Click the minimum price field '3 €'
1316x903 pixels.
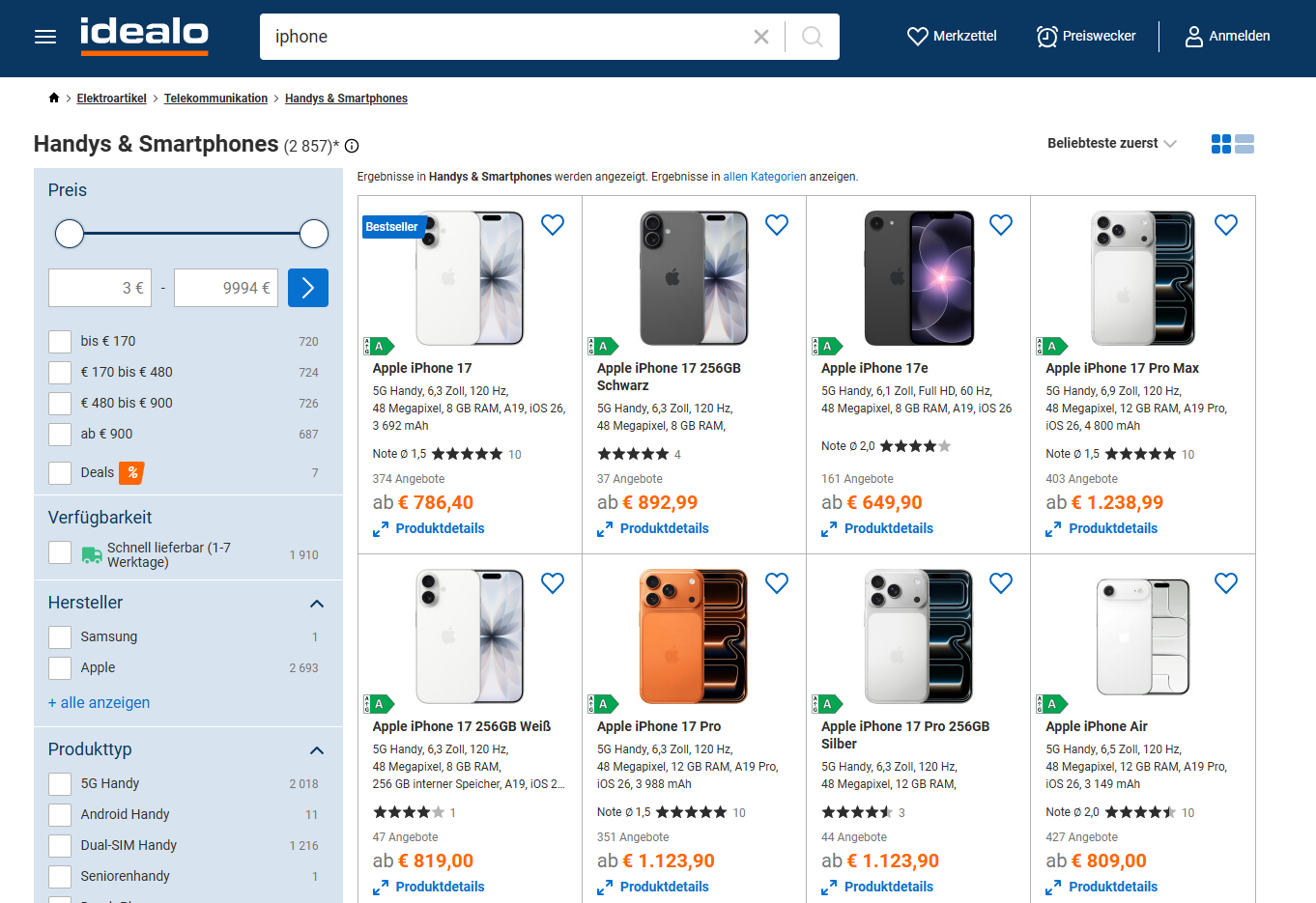click(100, 288)
